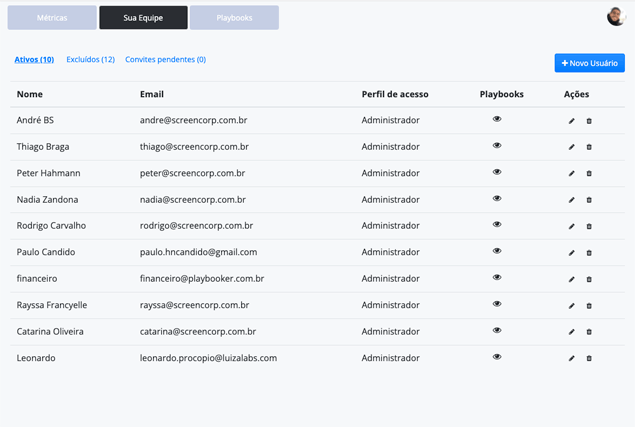Edit Catarina Oliveira's user

[571, 332]
